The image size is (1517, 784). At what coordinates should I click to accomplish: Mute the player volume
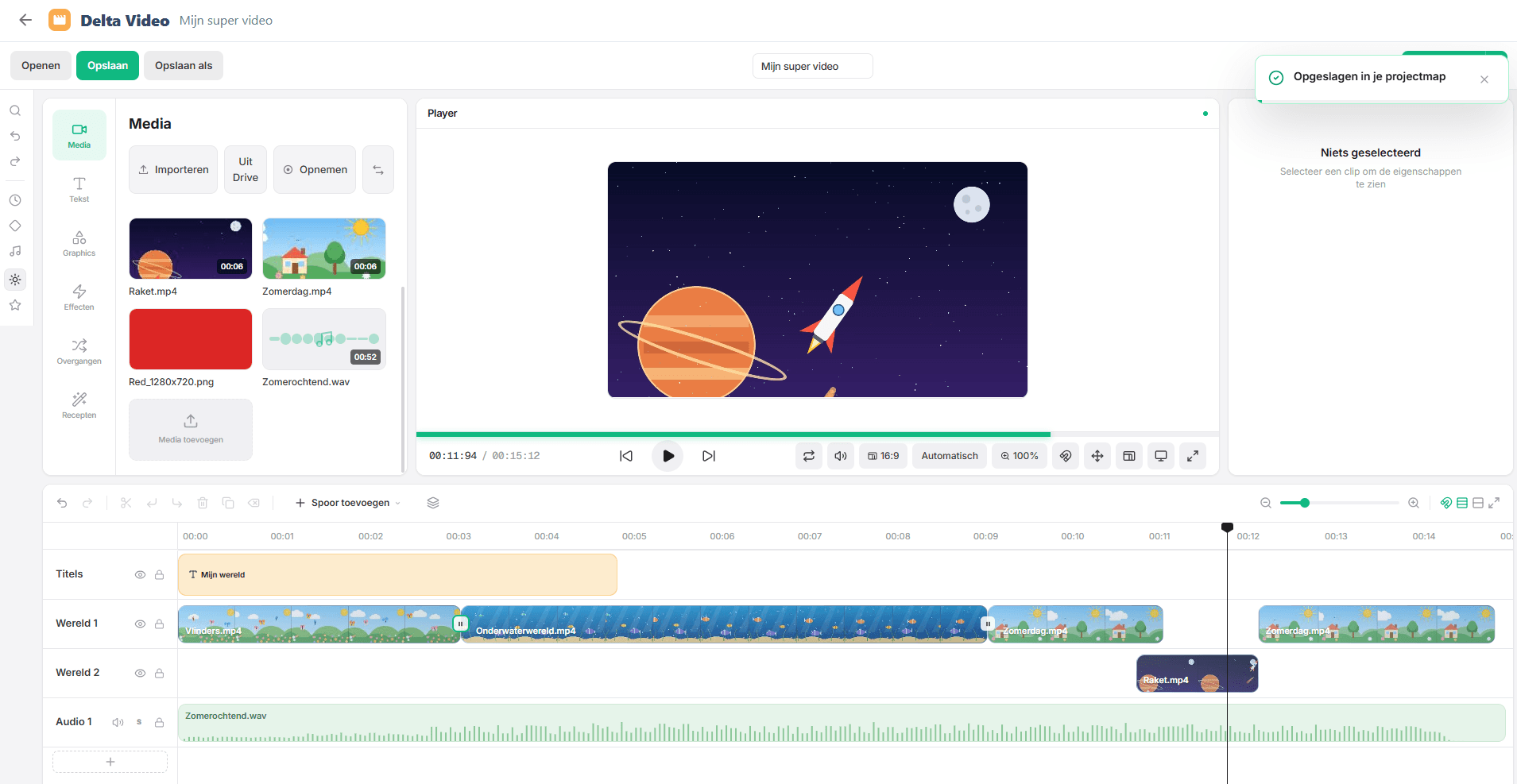pos(841,456)
